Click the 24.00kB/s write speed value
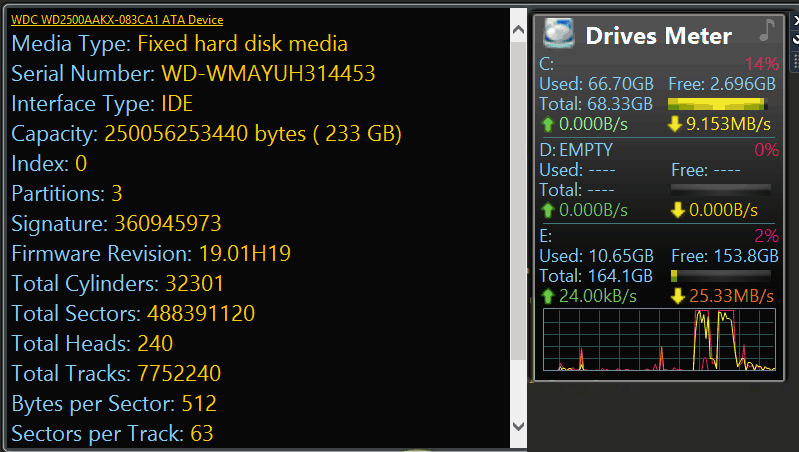Image resolution: width=799 pixels, height=452 pixels. tap(598, 296)
